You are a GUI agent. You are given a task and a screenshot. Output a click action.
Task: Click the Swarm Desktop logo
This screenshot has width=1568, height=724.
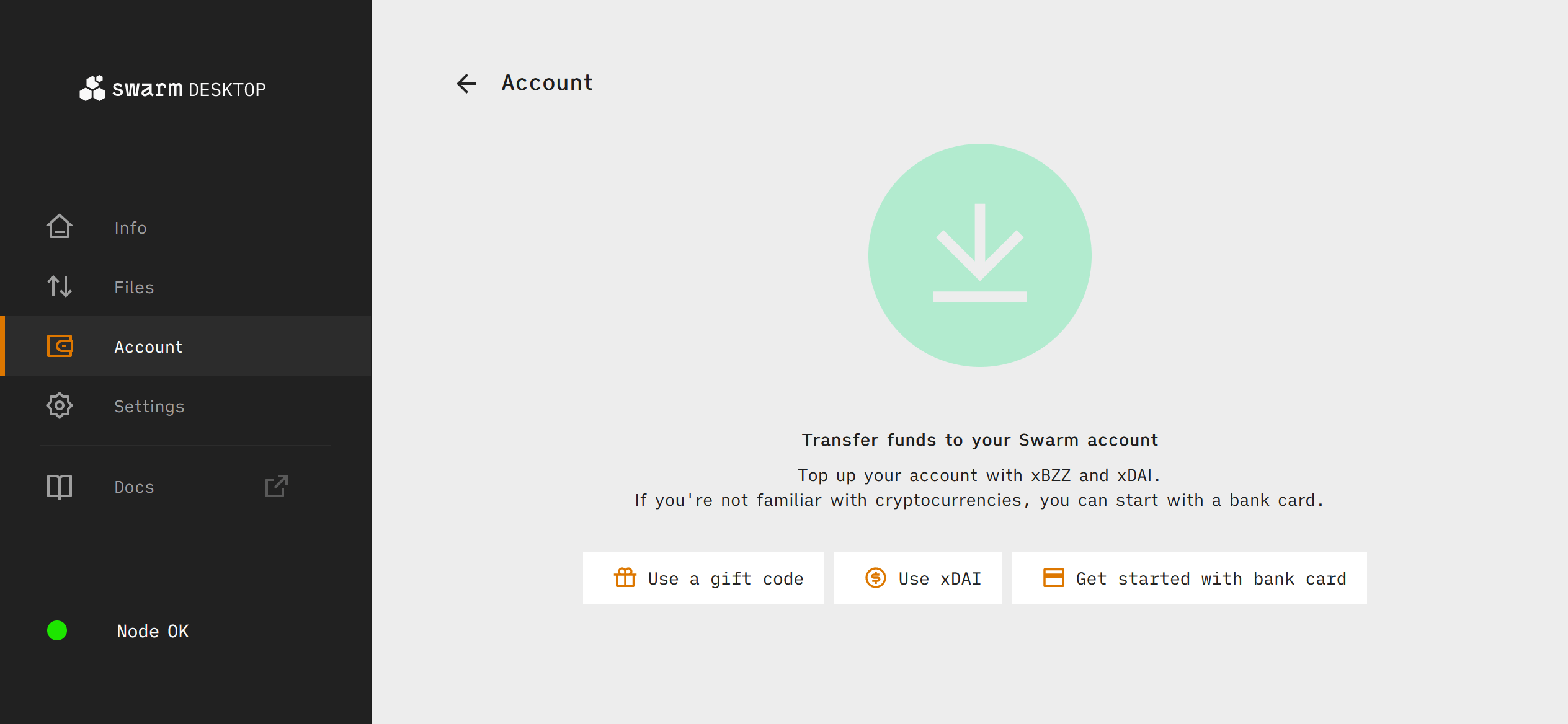point(172,89)
